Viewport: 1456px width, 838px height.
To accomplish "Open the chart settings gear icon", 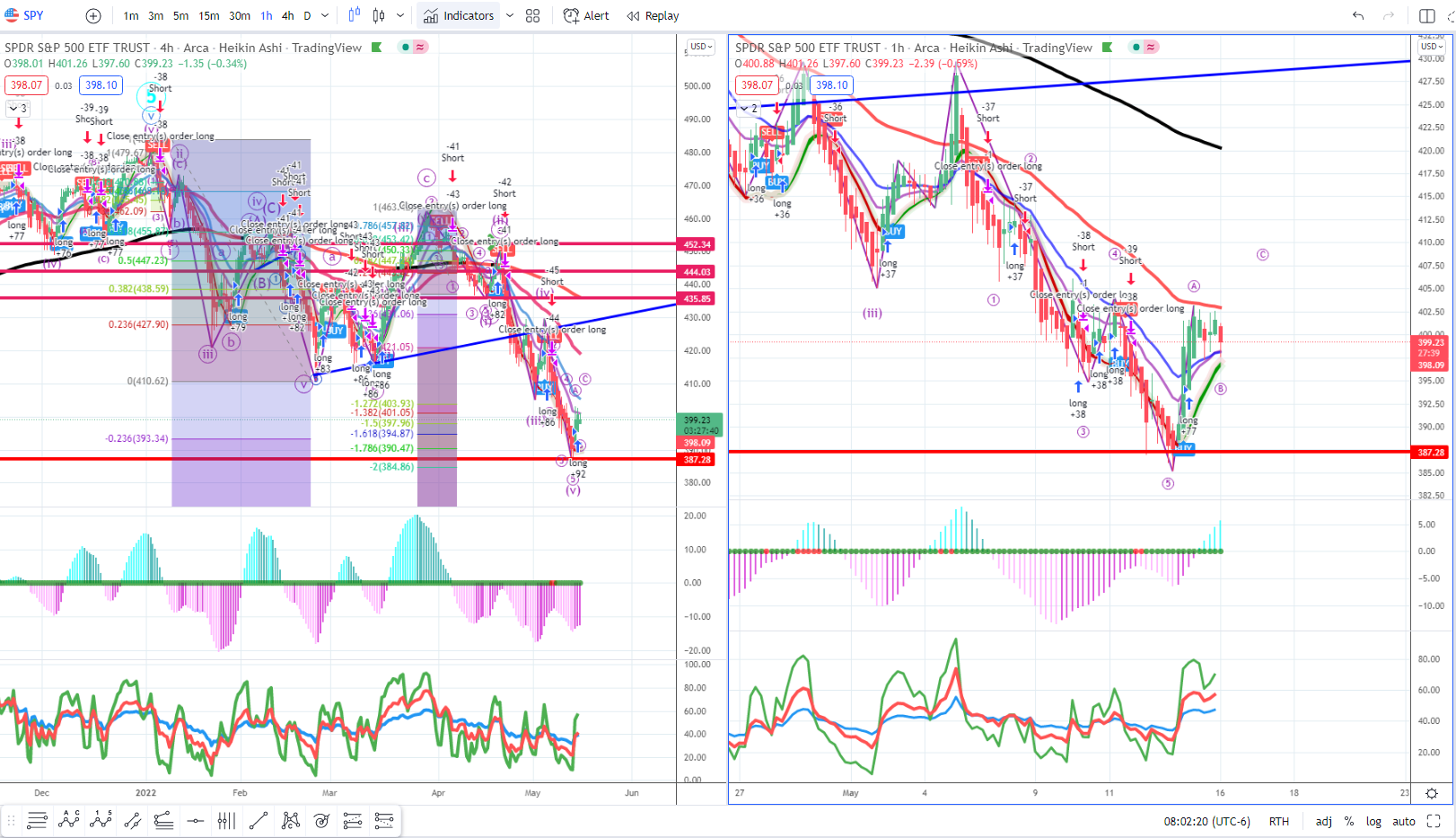I will click(1432, 793).
